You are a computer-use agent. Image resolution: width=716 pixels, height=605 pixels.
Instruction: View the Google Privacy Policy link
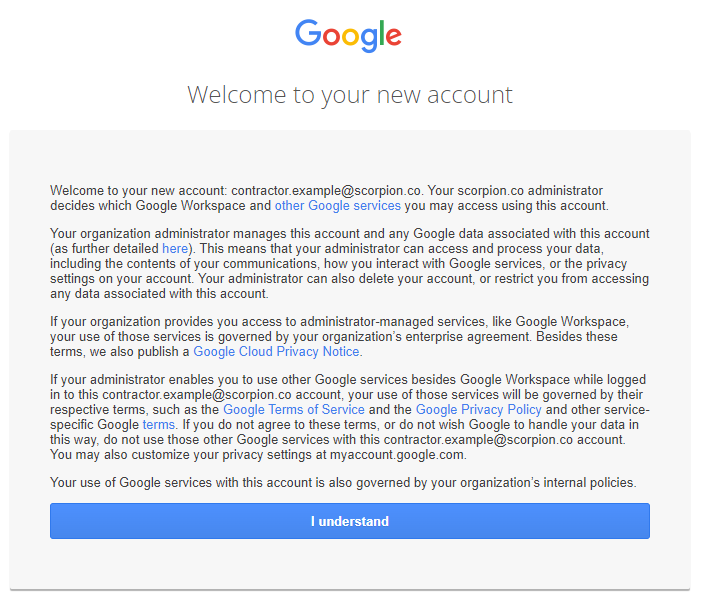point(479,410)
